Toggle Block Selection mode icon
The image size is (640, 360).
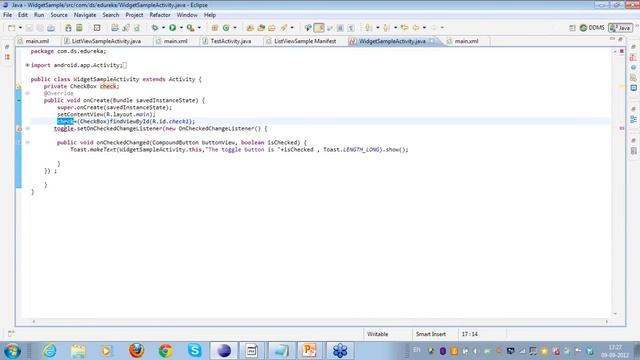[x=340, y=28]
